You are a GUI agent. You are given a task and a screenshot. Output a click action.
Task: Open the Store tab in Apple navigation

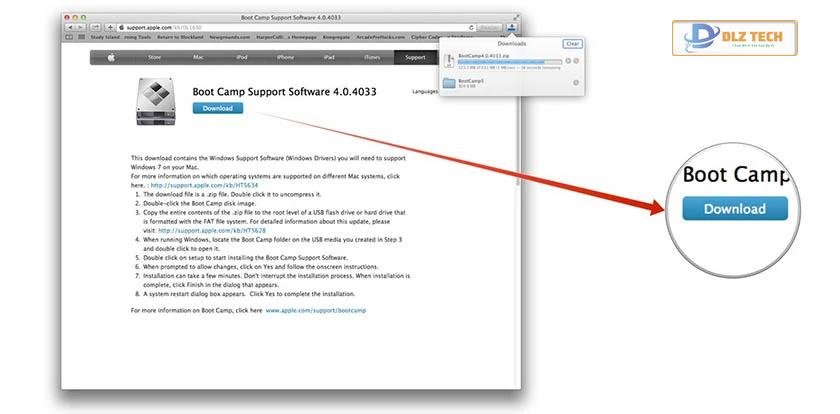(154, 57)
